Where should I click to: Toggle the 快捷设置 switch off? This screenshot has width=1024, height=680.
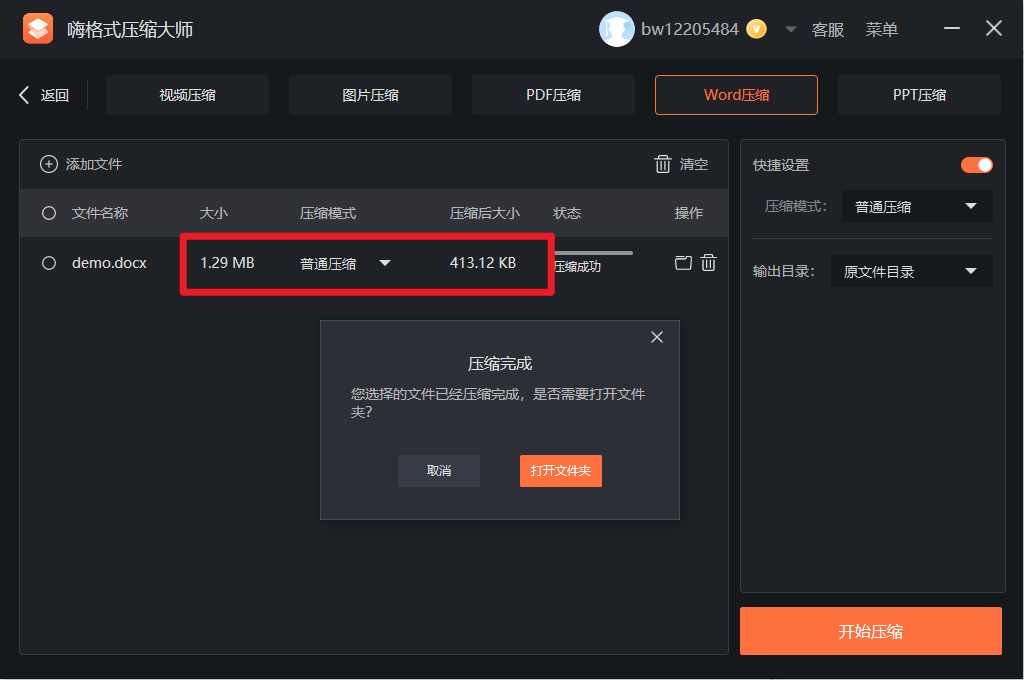tap(976, 165)
